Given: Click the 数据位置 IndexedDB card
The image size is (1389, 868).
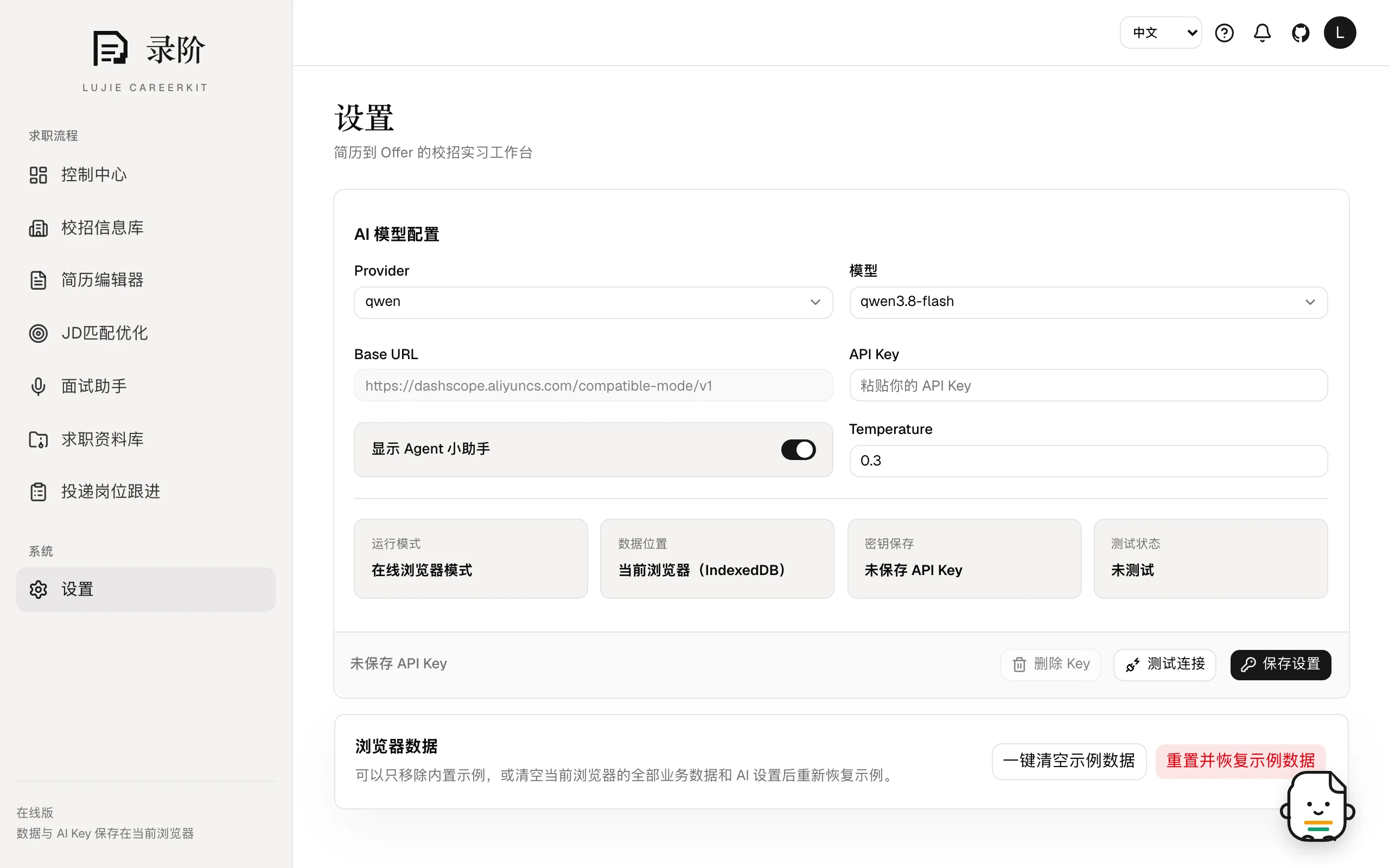Looking at the screenshot, I should coord(717,559).
